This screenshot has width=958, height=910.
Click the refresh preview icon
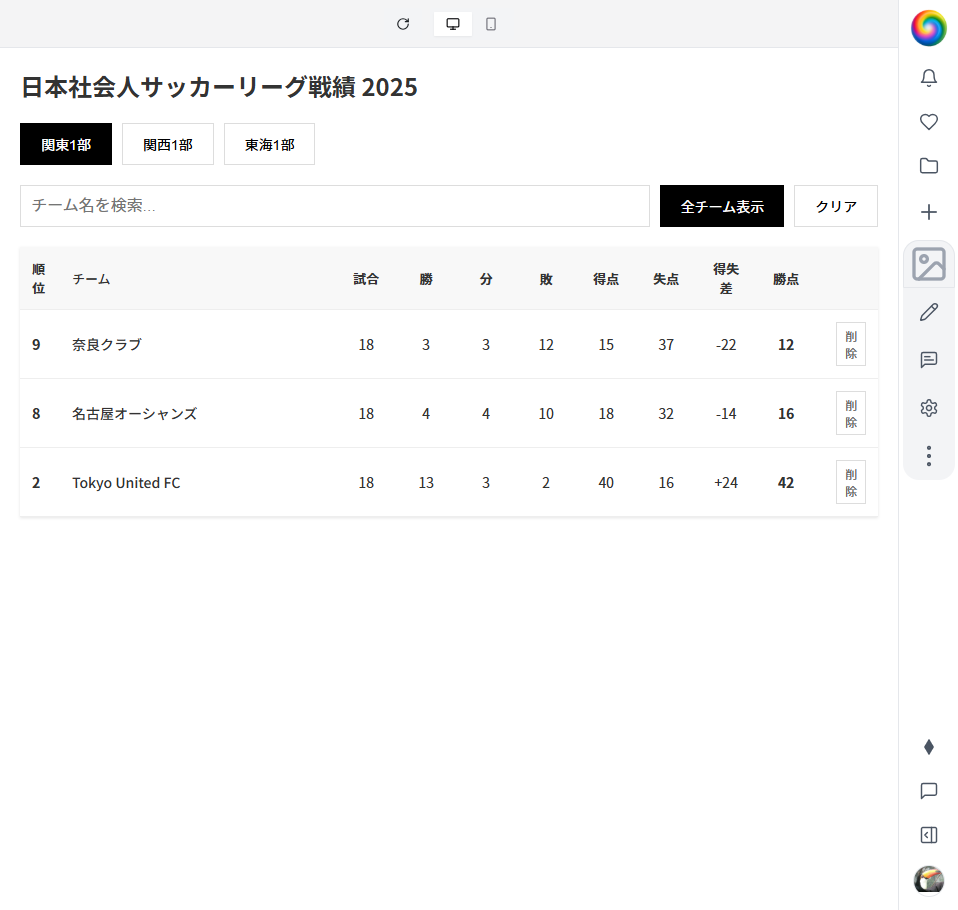point(403,24)
